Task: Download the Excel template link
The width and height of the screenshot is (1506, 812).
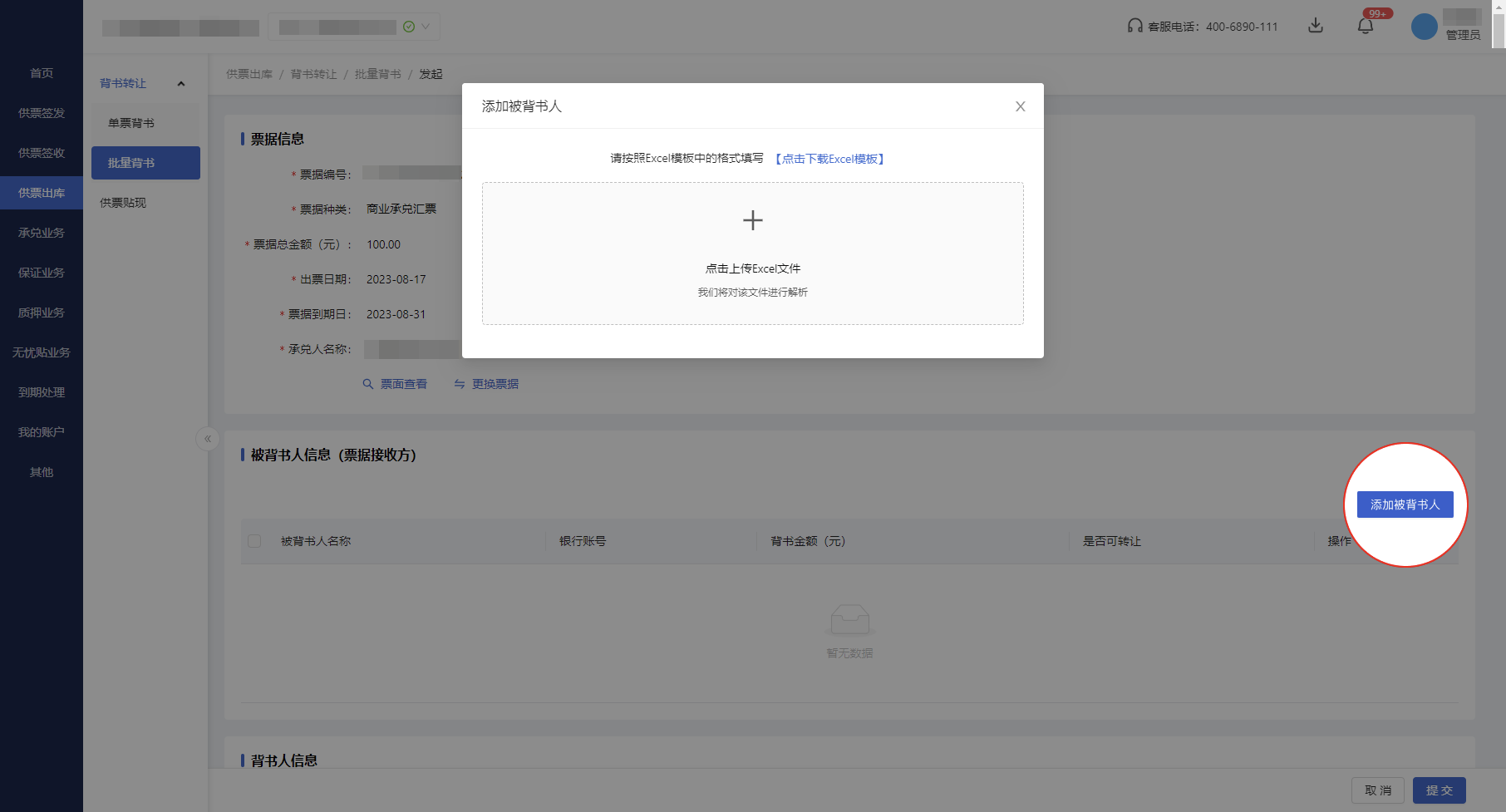Action: [x=830, y=158]
